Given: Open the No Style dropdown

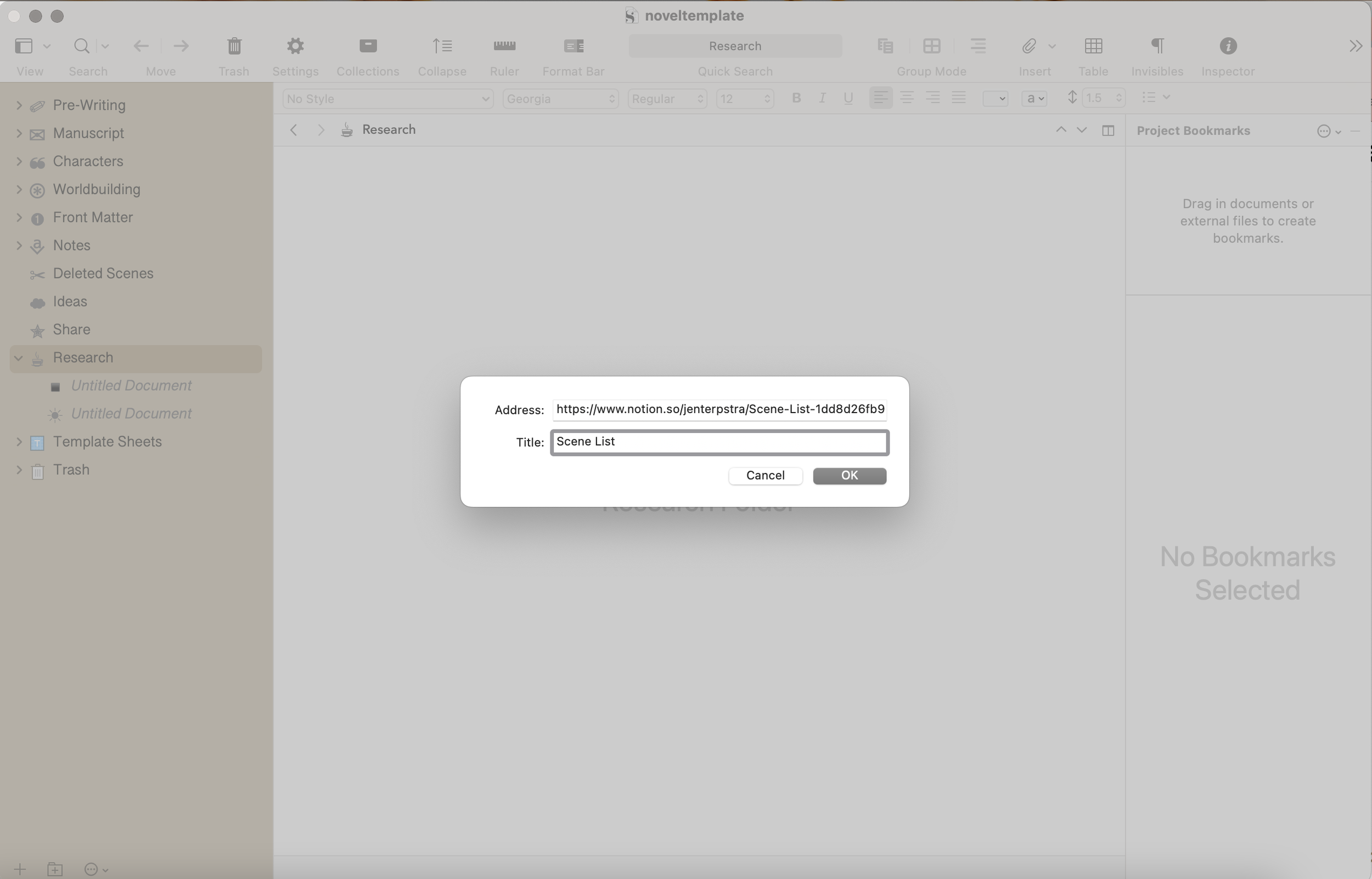Looking at the screenshot, I should 387,99.
